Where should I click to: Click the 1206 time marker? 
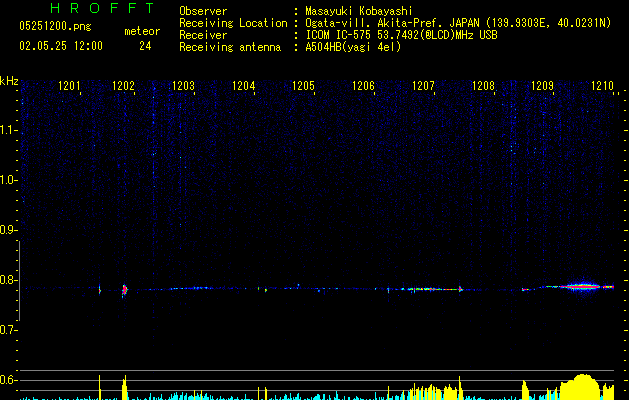click(x=363, y=85)
